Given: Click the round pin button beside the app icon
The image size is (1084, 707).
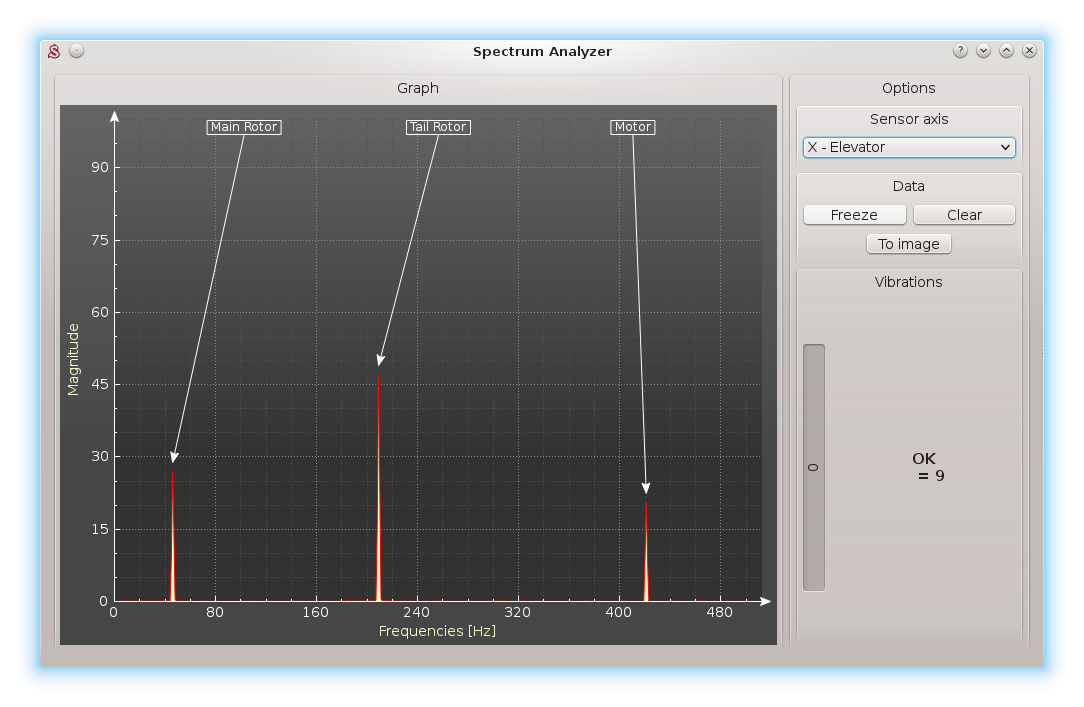Looking at the screenshot, I should pyautogui.click(x=77, y=51).
